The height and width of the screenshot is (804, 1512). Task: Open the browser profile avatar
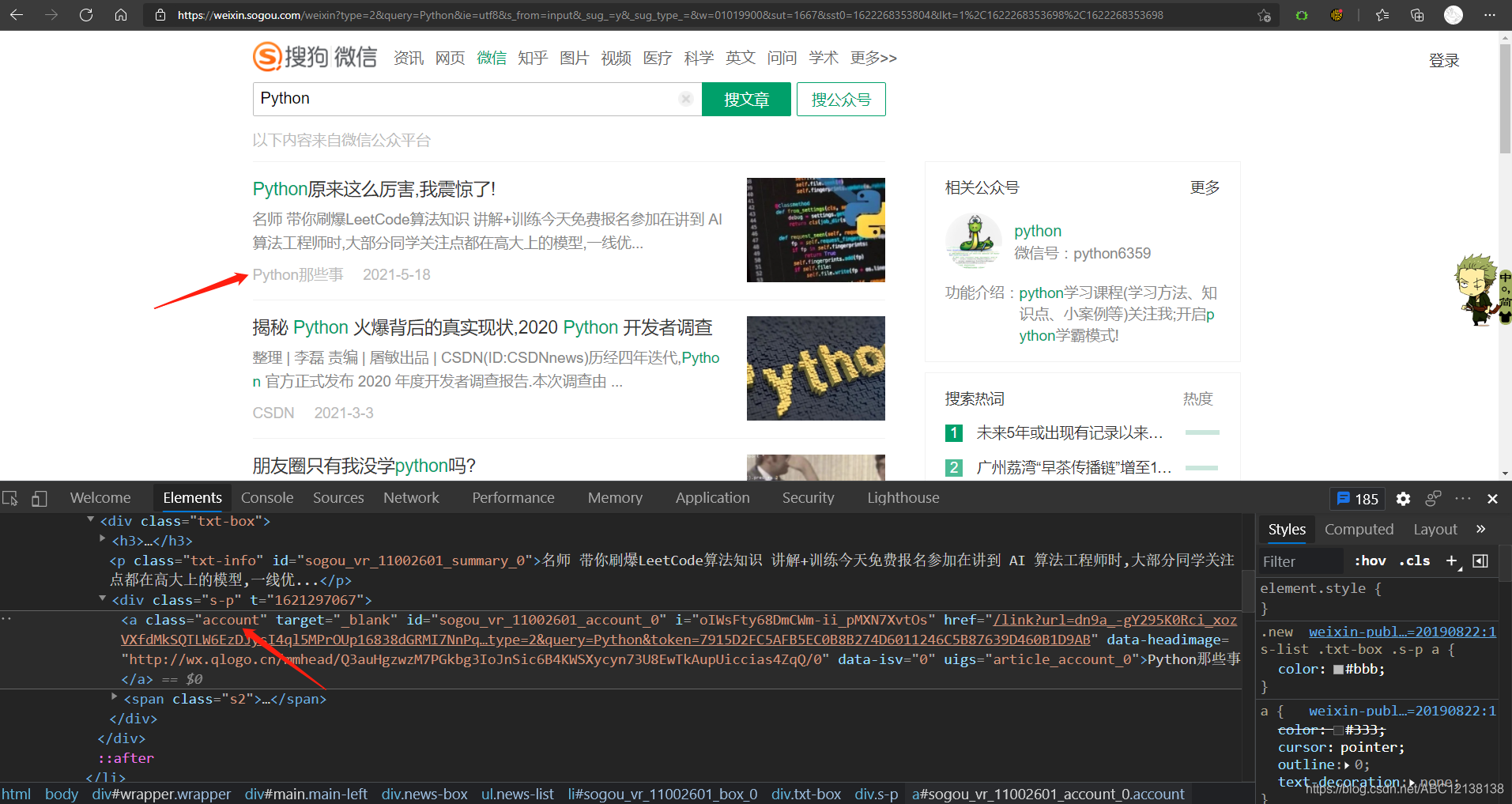1454,15
